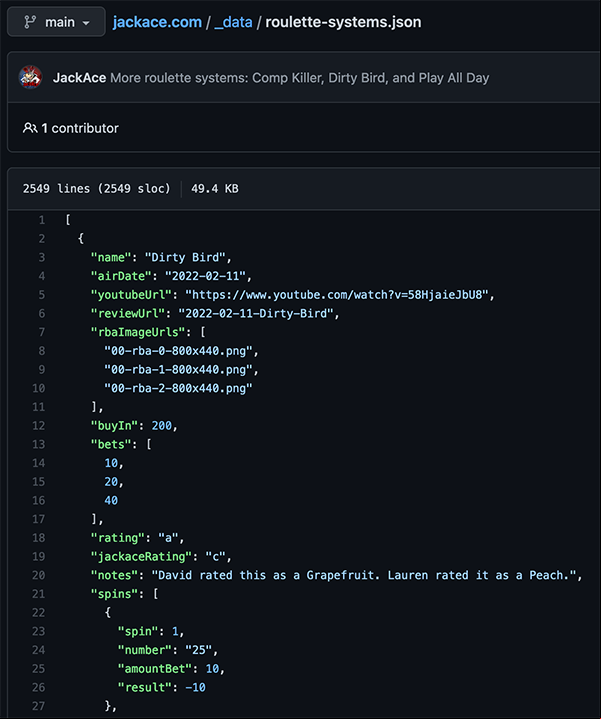Click the git branch icon
Viewport: 601px width, 719px height.
point(30,22)
